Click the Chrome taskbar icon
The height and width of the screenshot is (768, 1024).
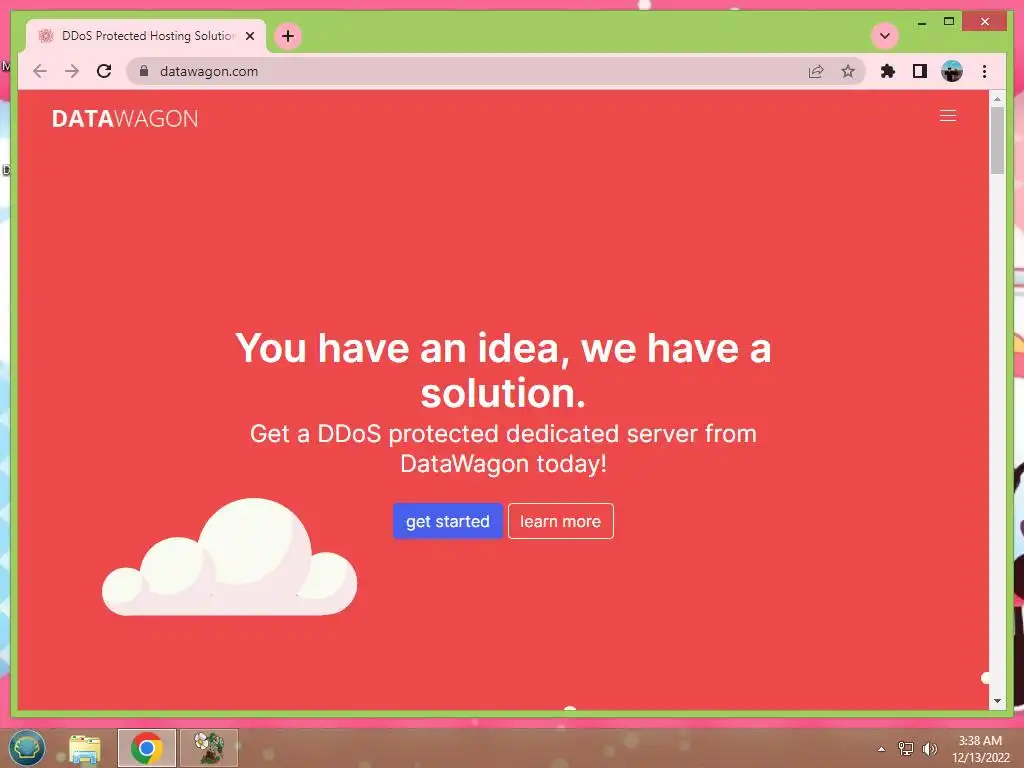click(x=147, y=748)
